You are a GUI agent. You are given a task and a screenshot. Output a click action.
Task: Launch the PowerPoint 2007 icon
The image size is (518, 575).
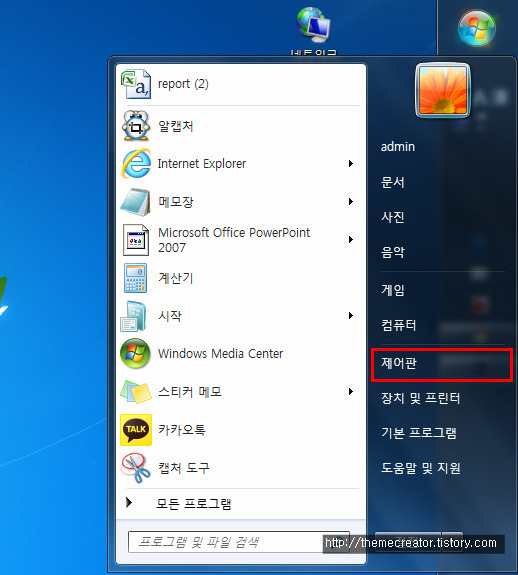pyautogui.click(x=136, y=240)
